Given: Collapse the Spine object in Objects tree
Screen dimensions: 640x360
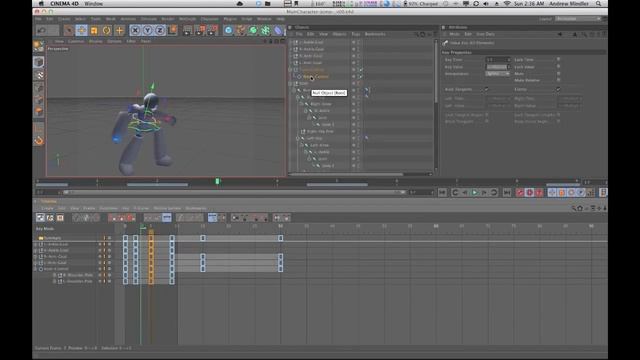Looking at the screenshot, I should pyautogui.click(x=291, y=83).
